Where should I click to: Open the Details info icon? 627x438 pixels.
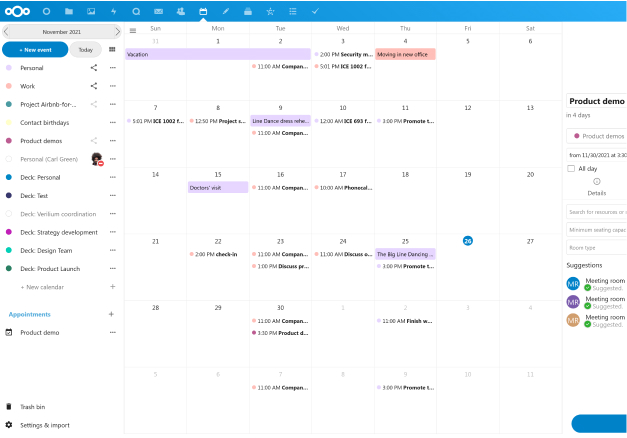point(597,182)
